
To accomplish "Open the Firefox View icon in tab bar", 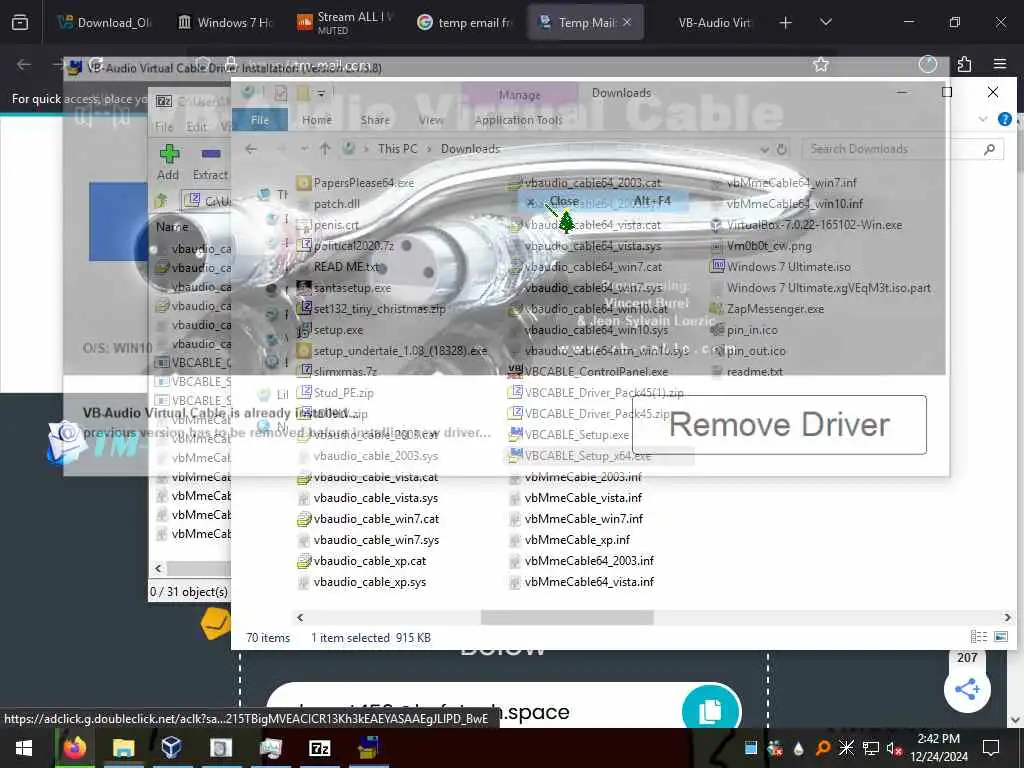I will (x=20, y=23).
